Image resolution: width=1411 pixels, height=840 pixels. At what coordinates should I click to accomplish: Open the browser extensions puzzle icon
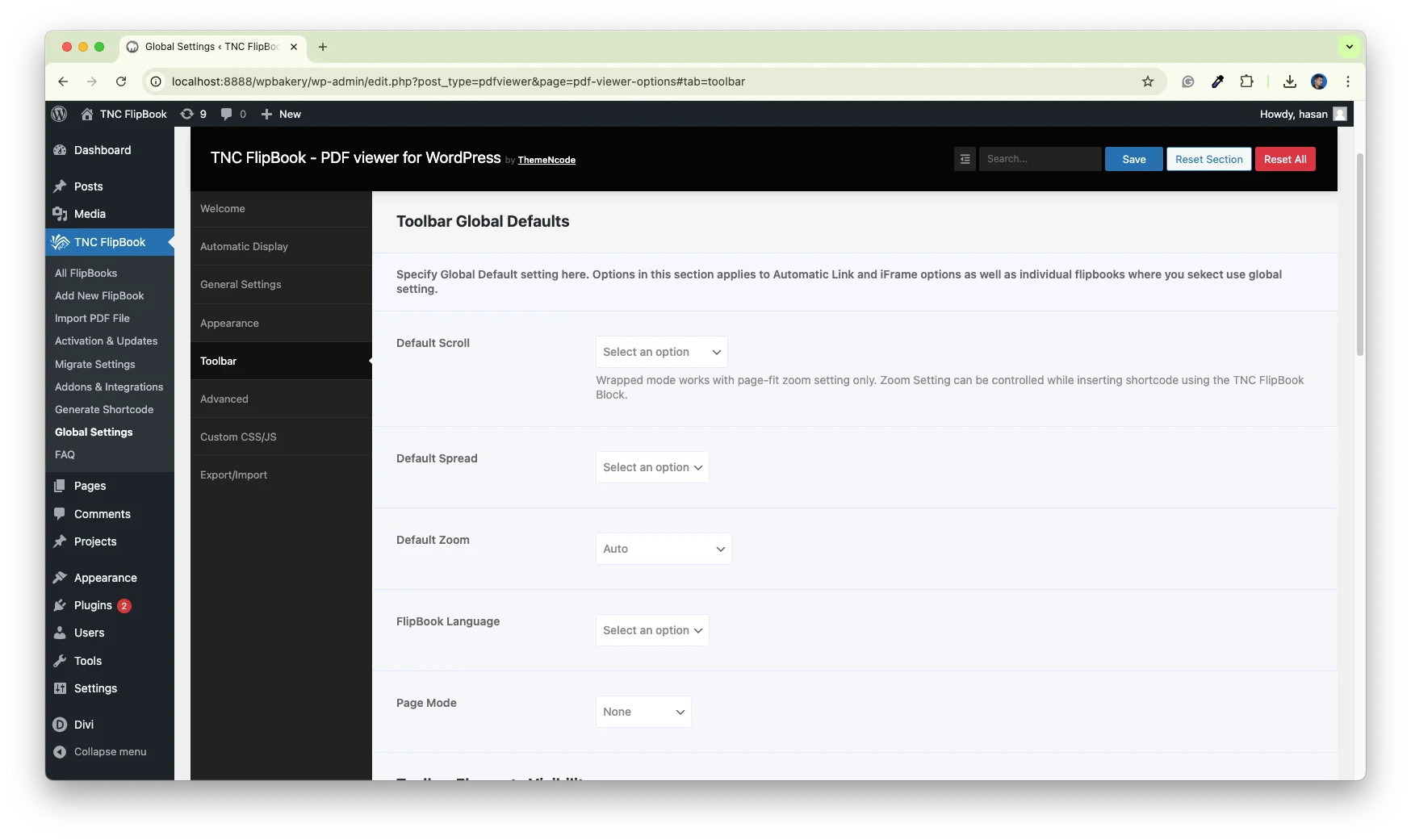click(x=1246, y=81)
